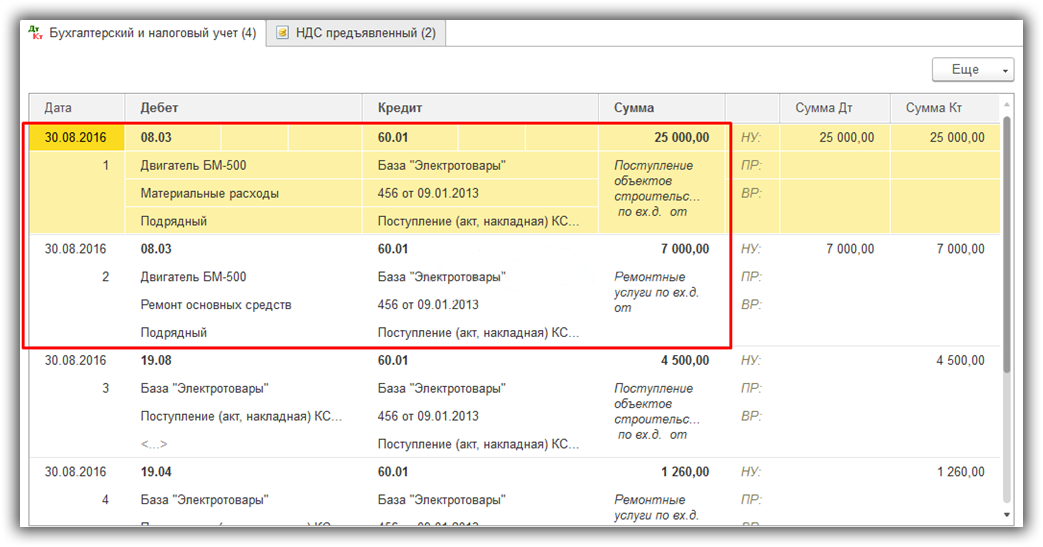Select debit account 19.08 in row 3
This screenshot has height=547, width=1043.
coord(156,360)
